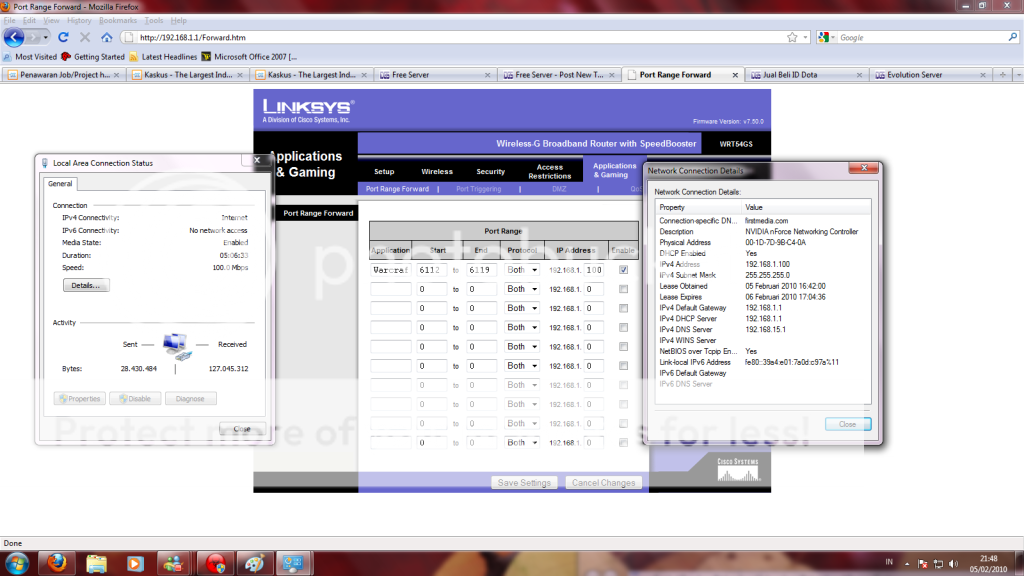Open the Most Visited bookmarks folder
This screenshot has width=1024, height=576.
click(x=31, y=57)
